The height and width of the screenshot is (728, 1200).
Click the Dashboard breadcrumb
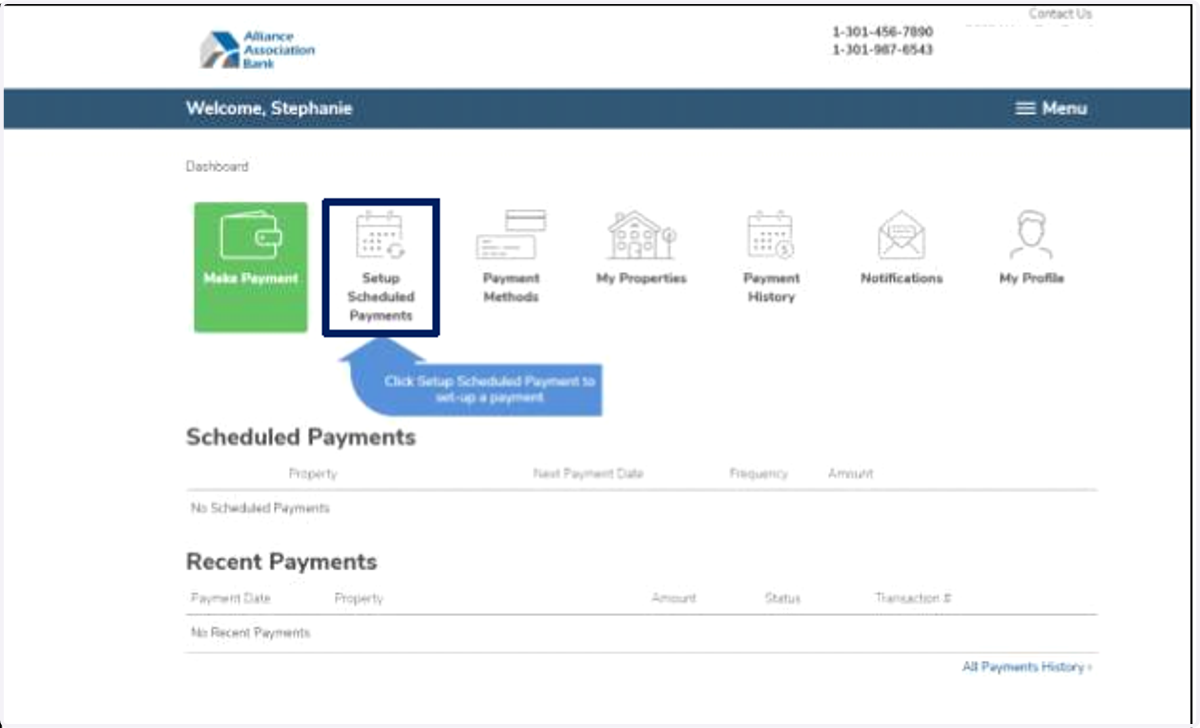pyautogui.click(x=217, y=166)
